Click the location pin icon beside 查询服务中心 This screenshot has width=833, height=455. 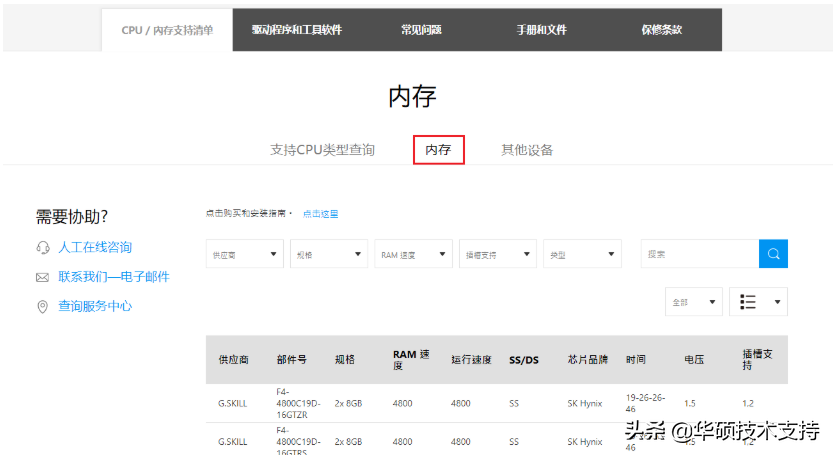tap(42, 307)
